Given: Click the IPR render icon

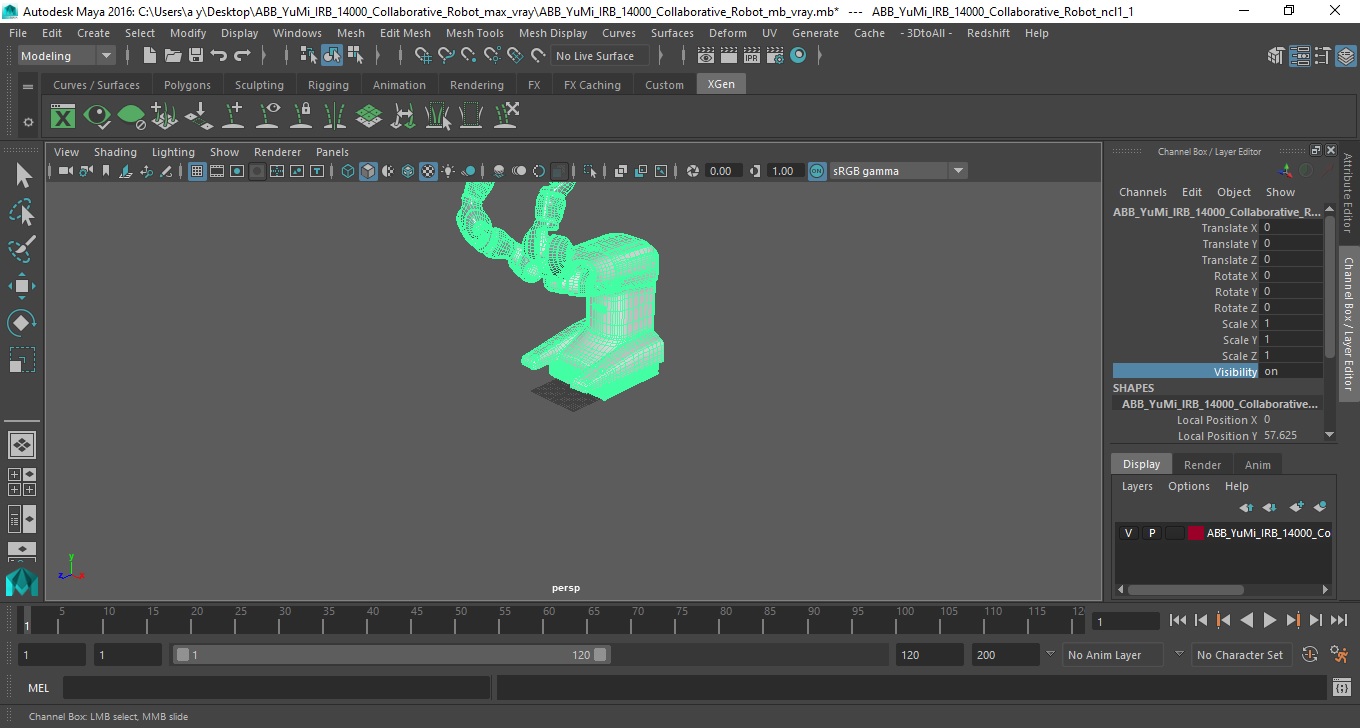Looking at the screenshot, I should pos(752,56).
